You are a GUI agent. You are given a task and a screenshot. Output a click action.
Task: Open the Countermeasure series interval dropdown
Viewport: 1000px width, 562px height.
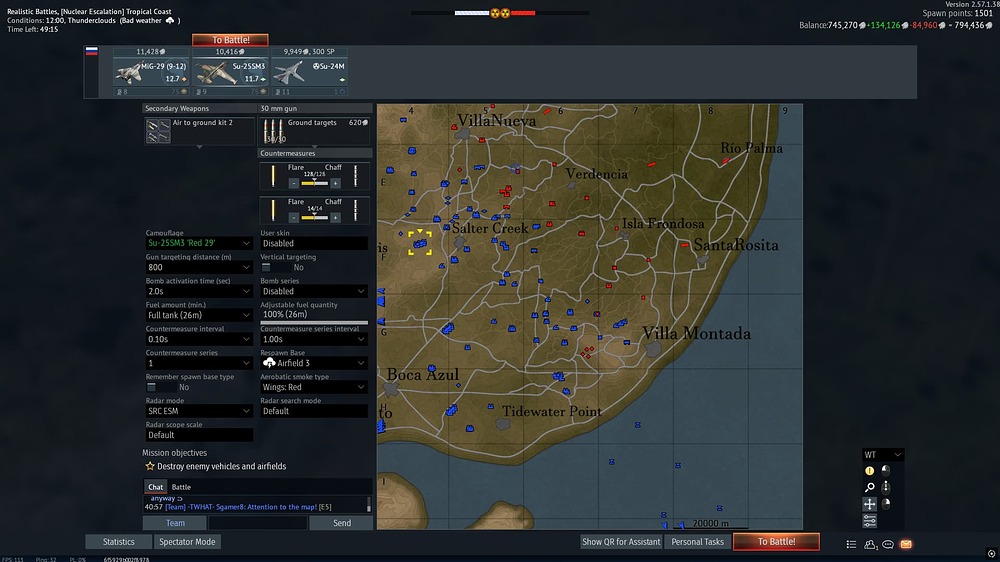pyautogui.click(x=314, y=339)
